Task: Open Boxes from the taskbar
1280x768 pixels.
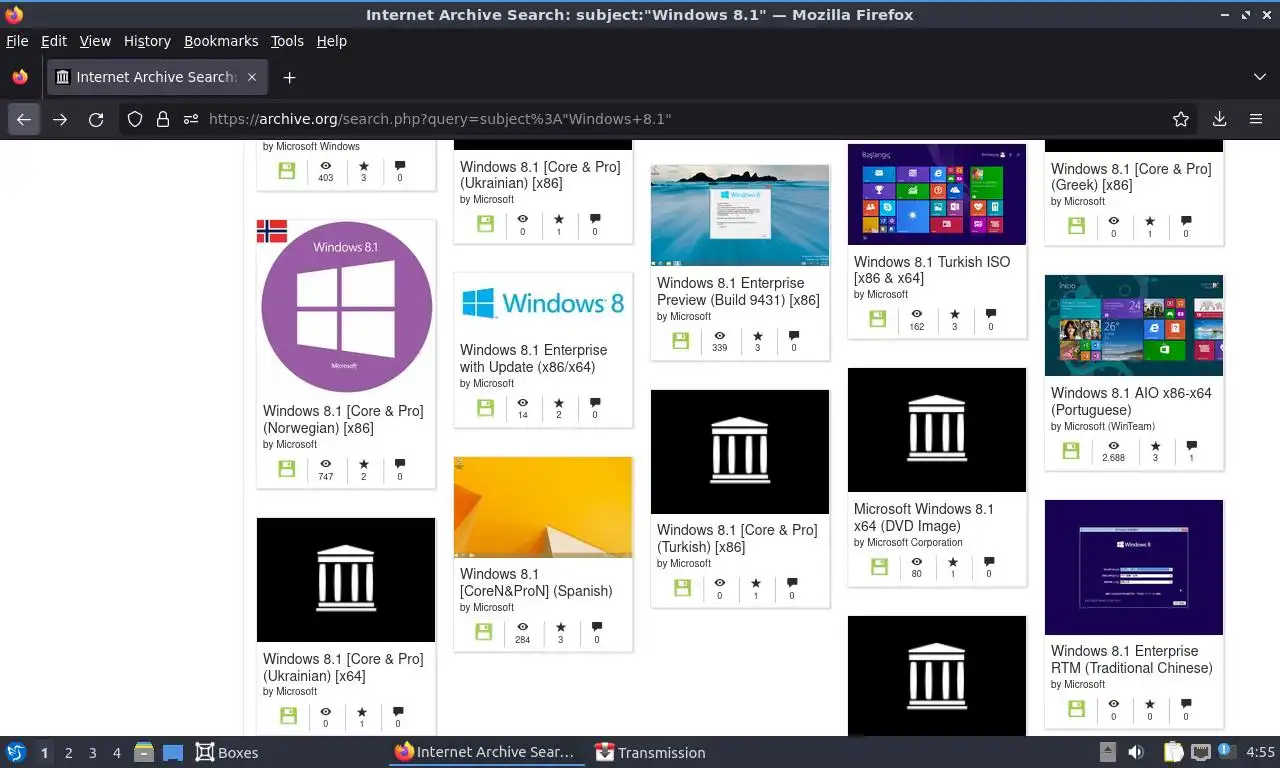Action: pos(227,753)
